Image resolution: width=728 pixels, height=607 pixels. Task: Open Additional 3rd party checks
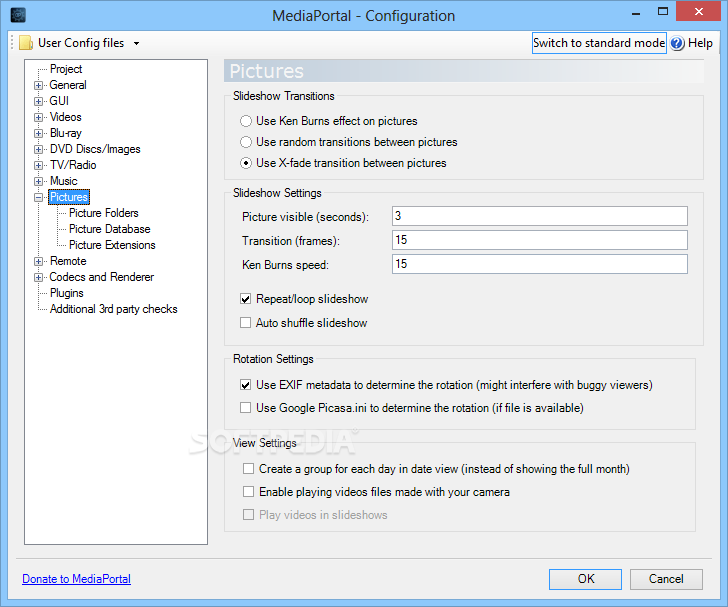click(114, 309)
